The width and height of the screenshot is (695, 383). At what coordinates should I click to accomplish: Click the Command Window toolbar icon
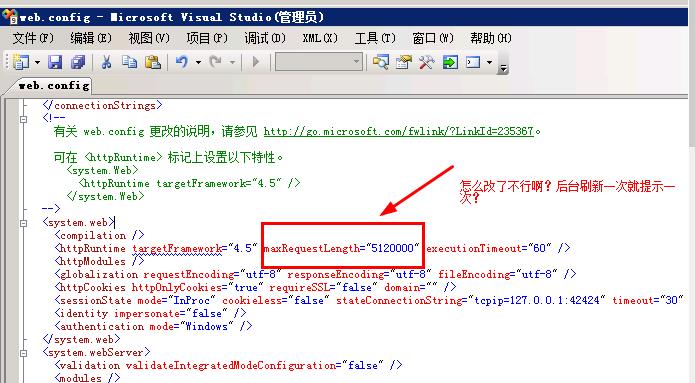point(473,62)
